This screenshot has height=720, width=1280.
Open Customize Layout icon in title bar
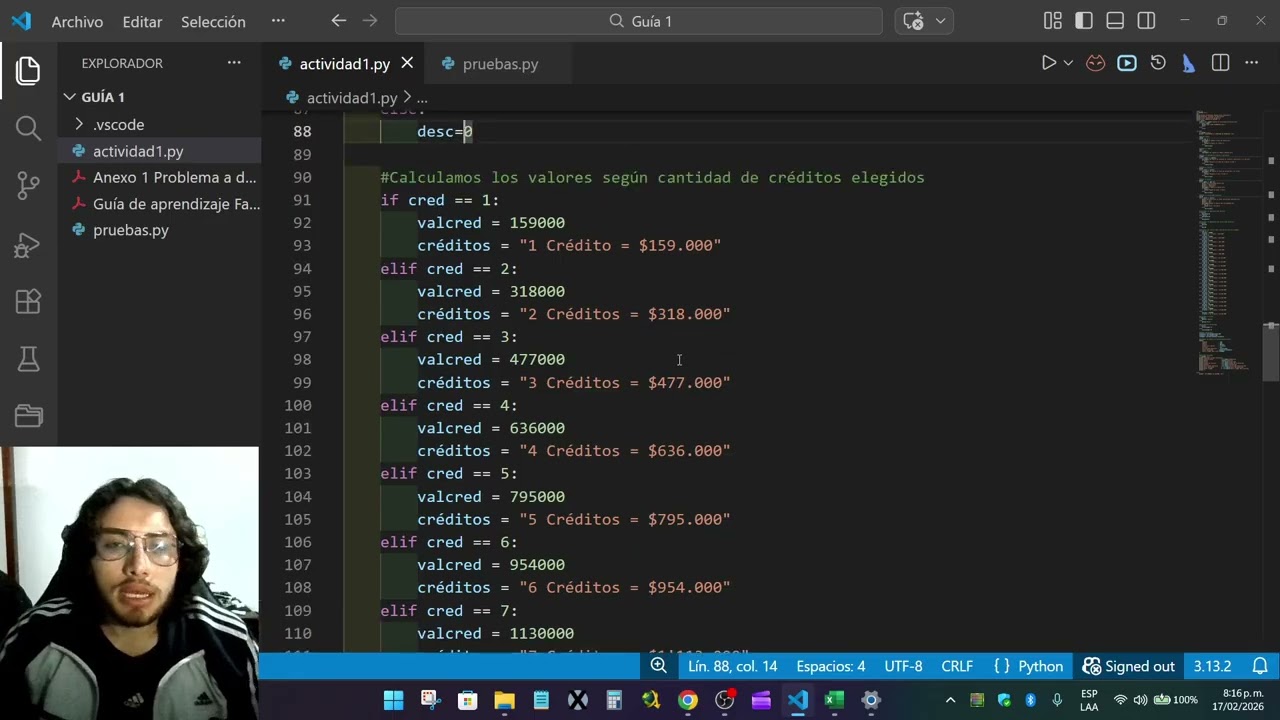coord(1052,21)
